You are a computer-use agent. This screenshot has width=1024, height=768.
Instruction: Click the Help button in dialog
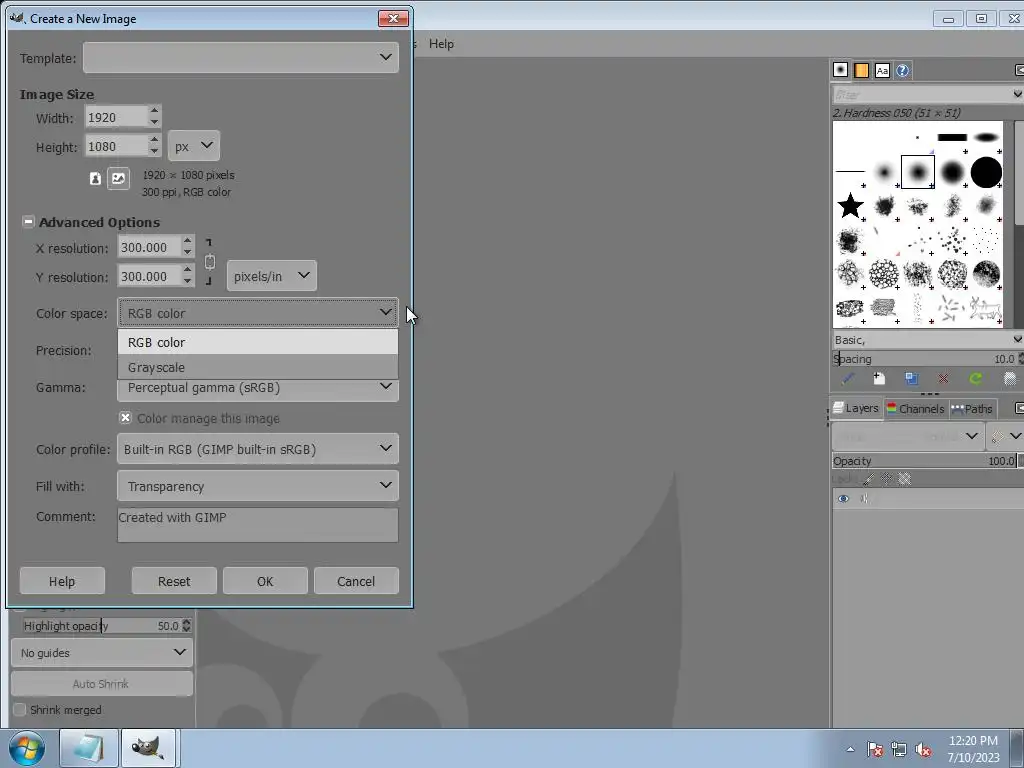[x=62, y=581]
